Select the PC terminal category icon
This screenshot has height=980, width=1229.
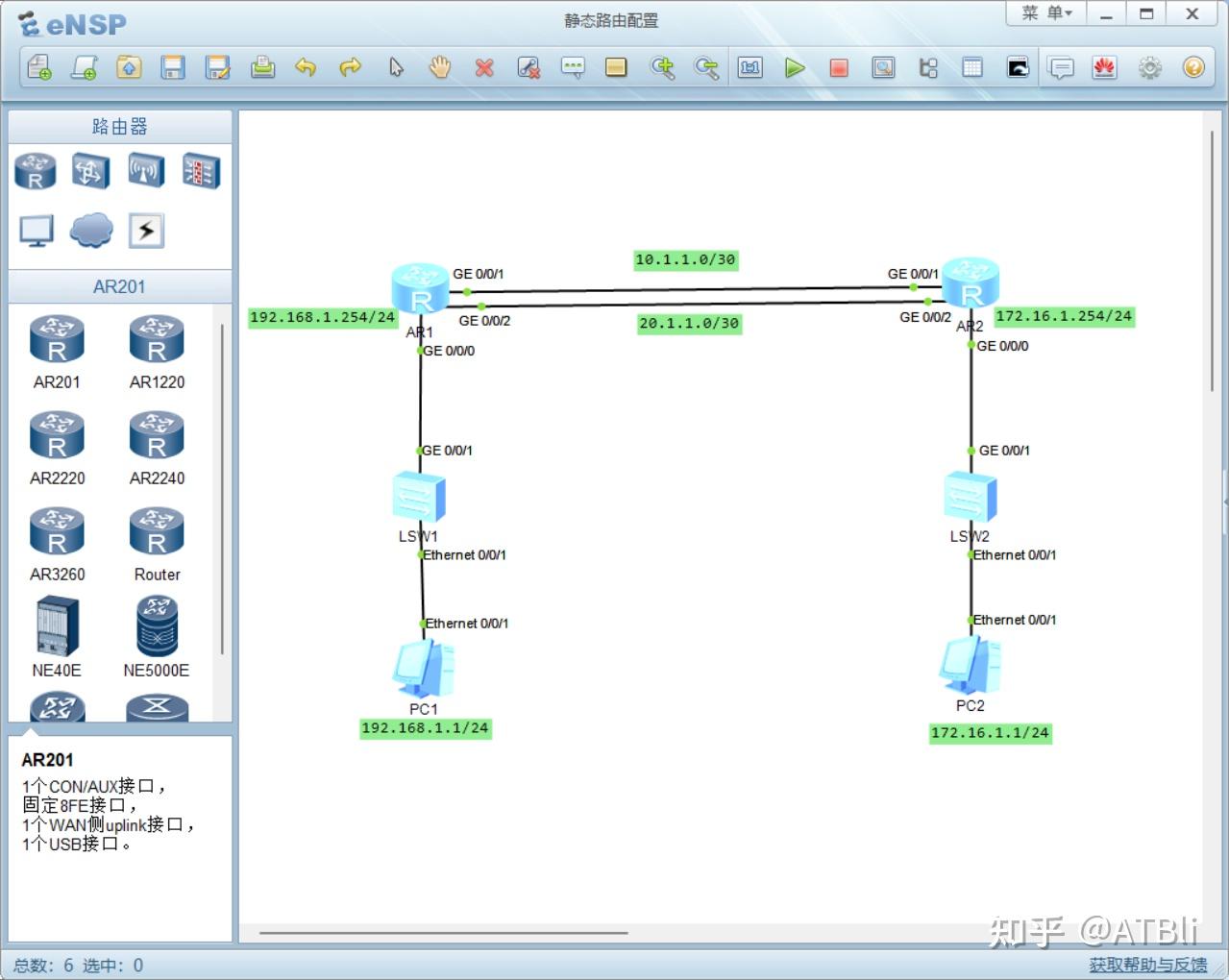click(37, 231)
